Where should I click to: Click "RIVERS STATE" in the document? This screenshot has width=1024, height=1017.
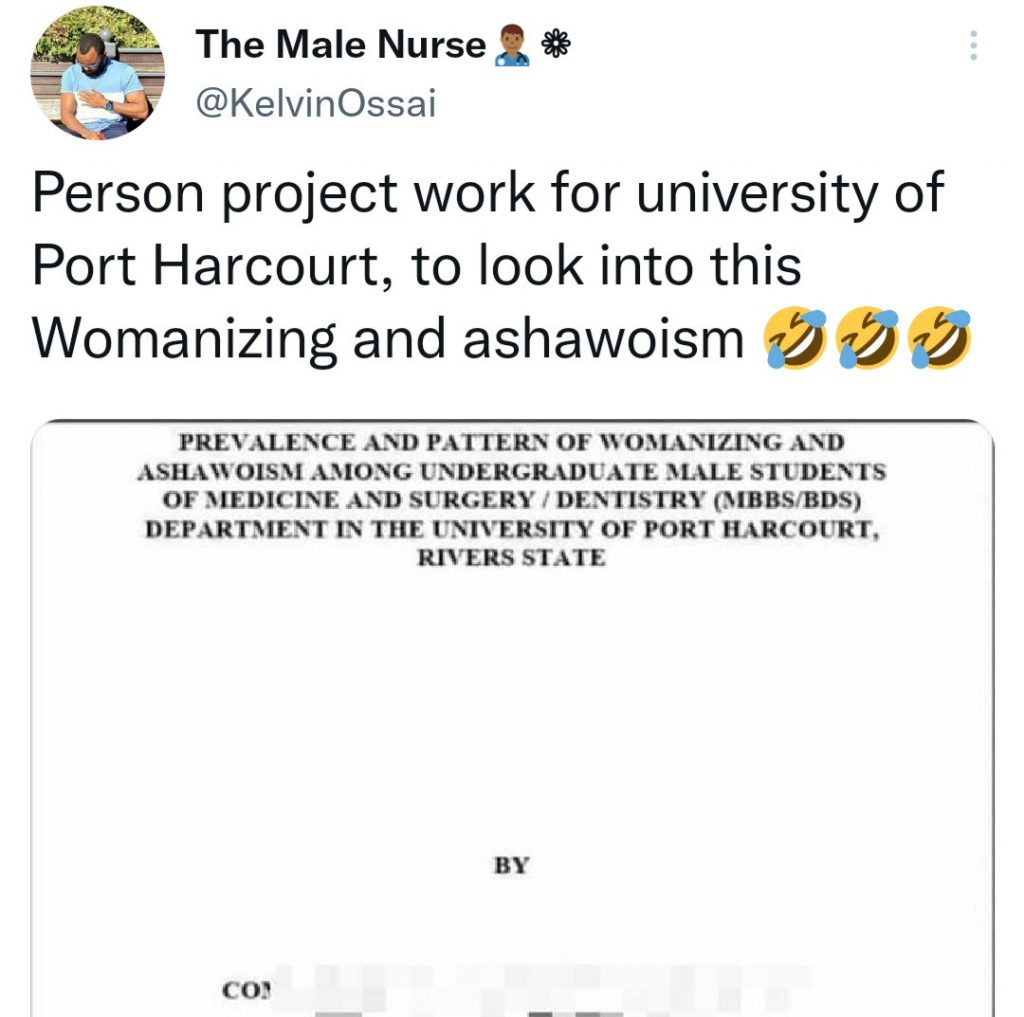[x=511, y=556]
